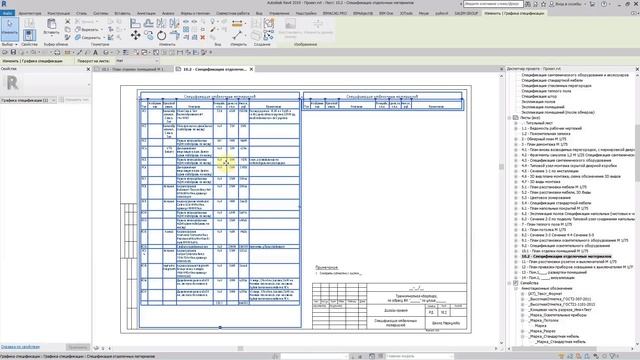Collapse the '_Марка_Потолки' family node

pos(522,320)
